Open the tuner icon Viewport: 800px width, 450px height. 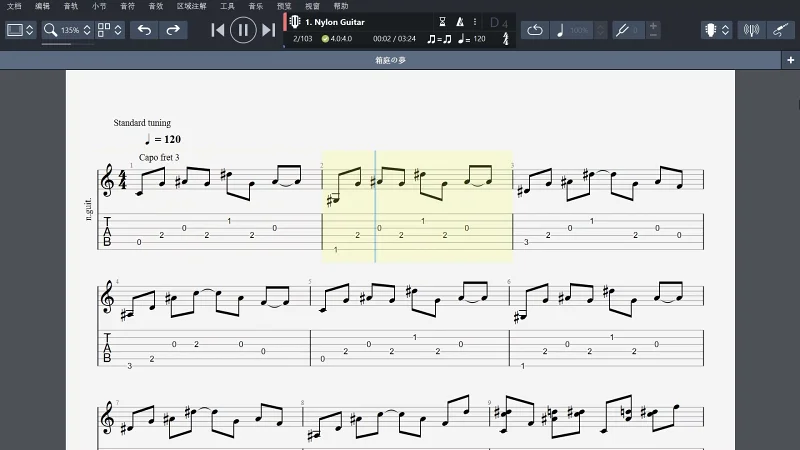pos(751,30)
